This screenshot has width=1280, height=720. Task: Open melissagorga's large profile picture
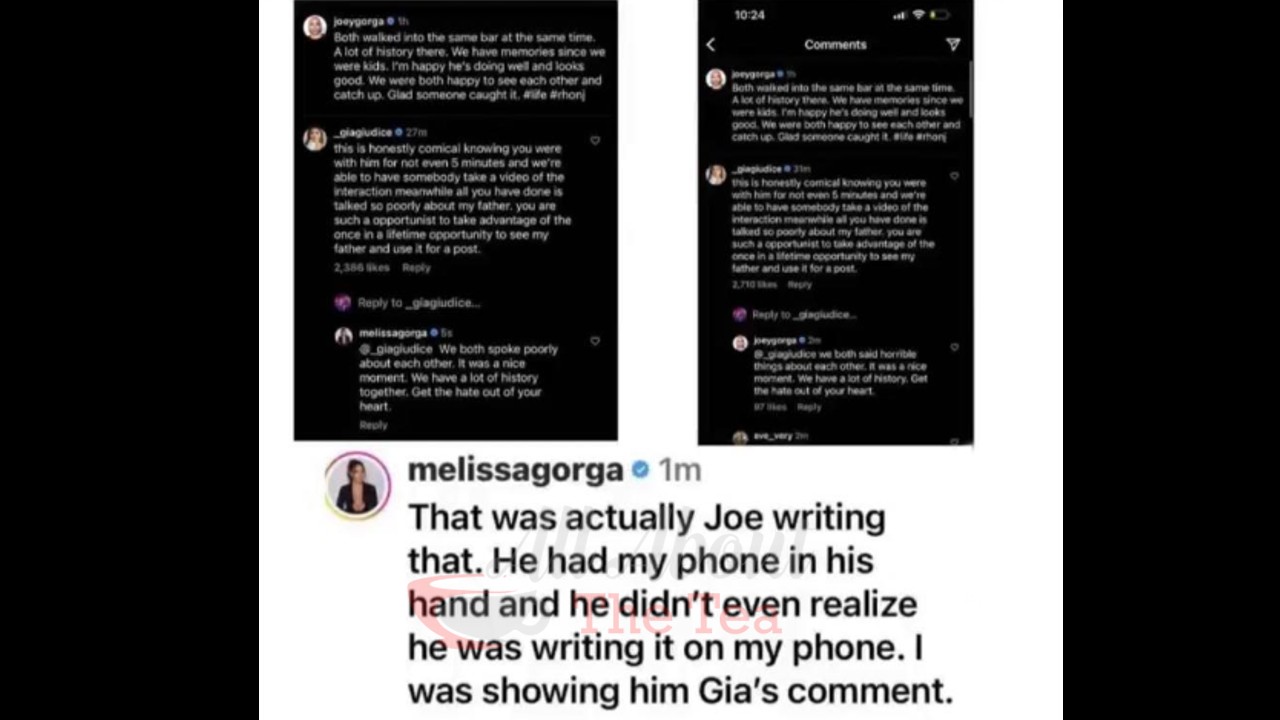pyautogui.click(x=357, y=485)
